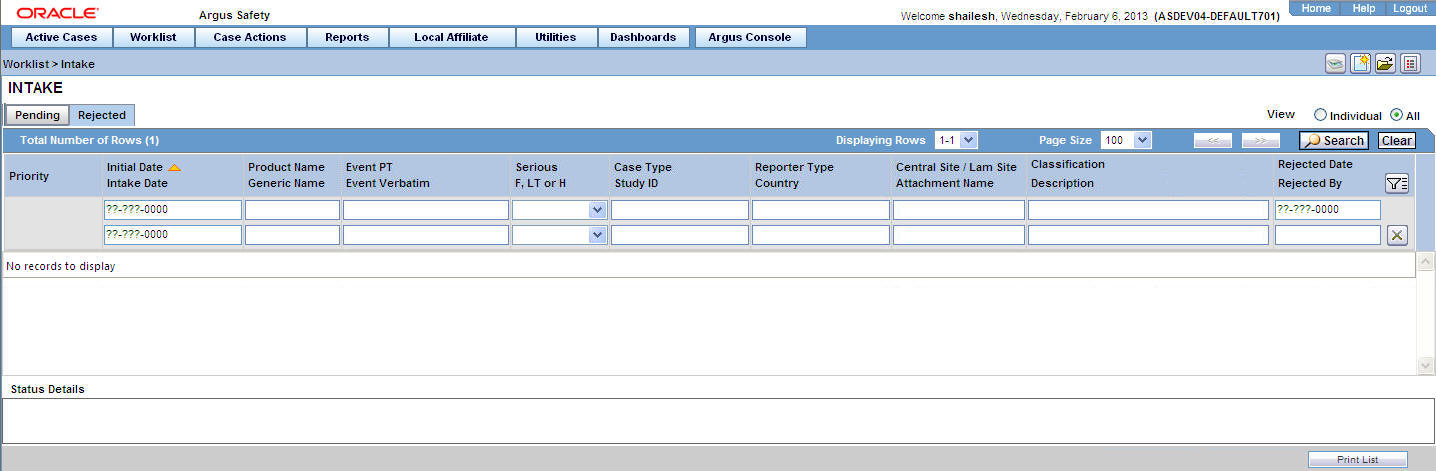Click the Search button

1334,141
